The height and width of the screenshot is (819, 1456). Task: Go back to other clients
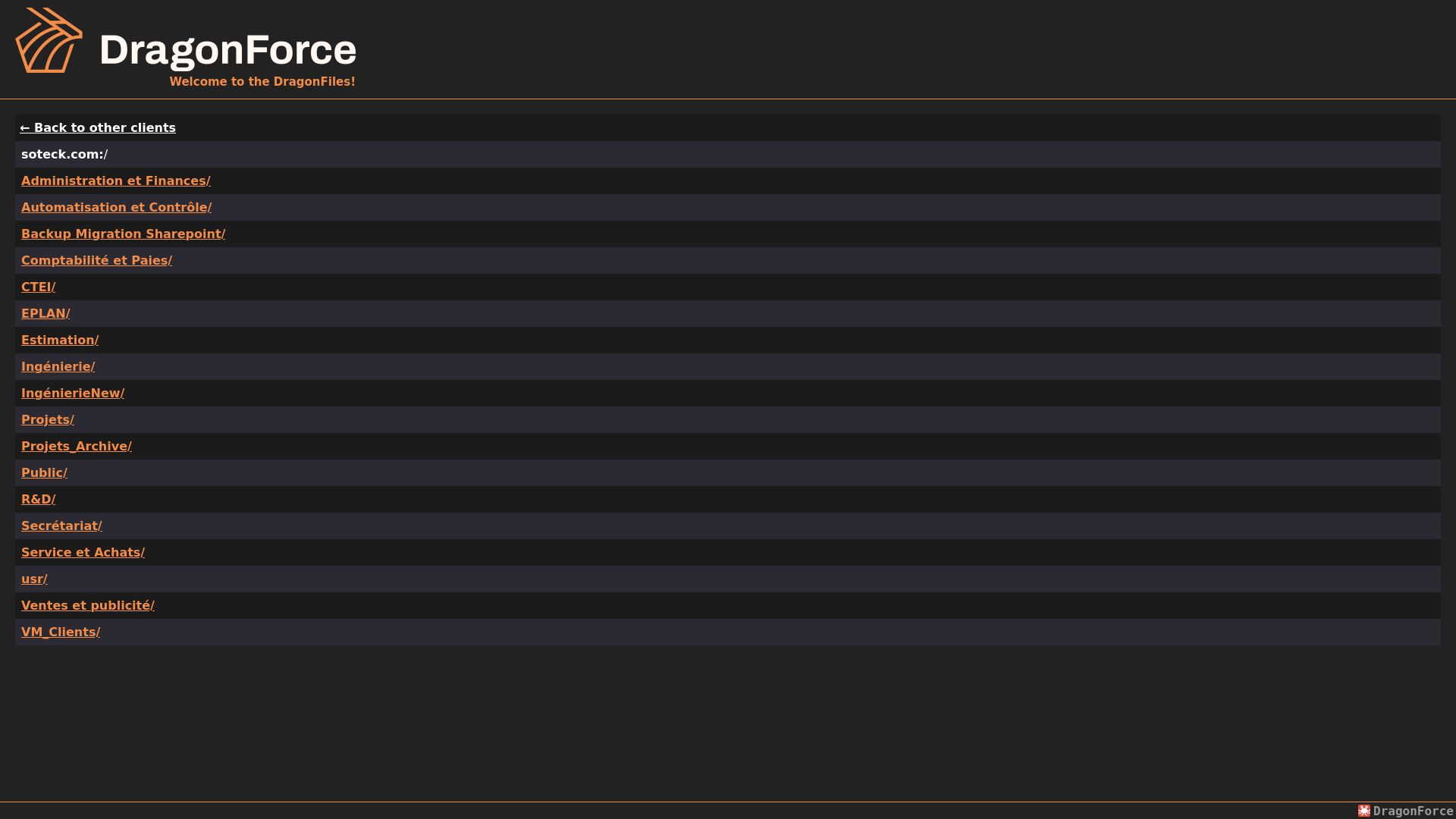pyautogui.click(x=98, y=127)
